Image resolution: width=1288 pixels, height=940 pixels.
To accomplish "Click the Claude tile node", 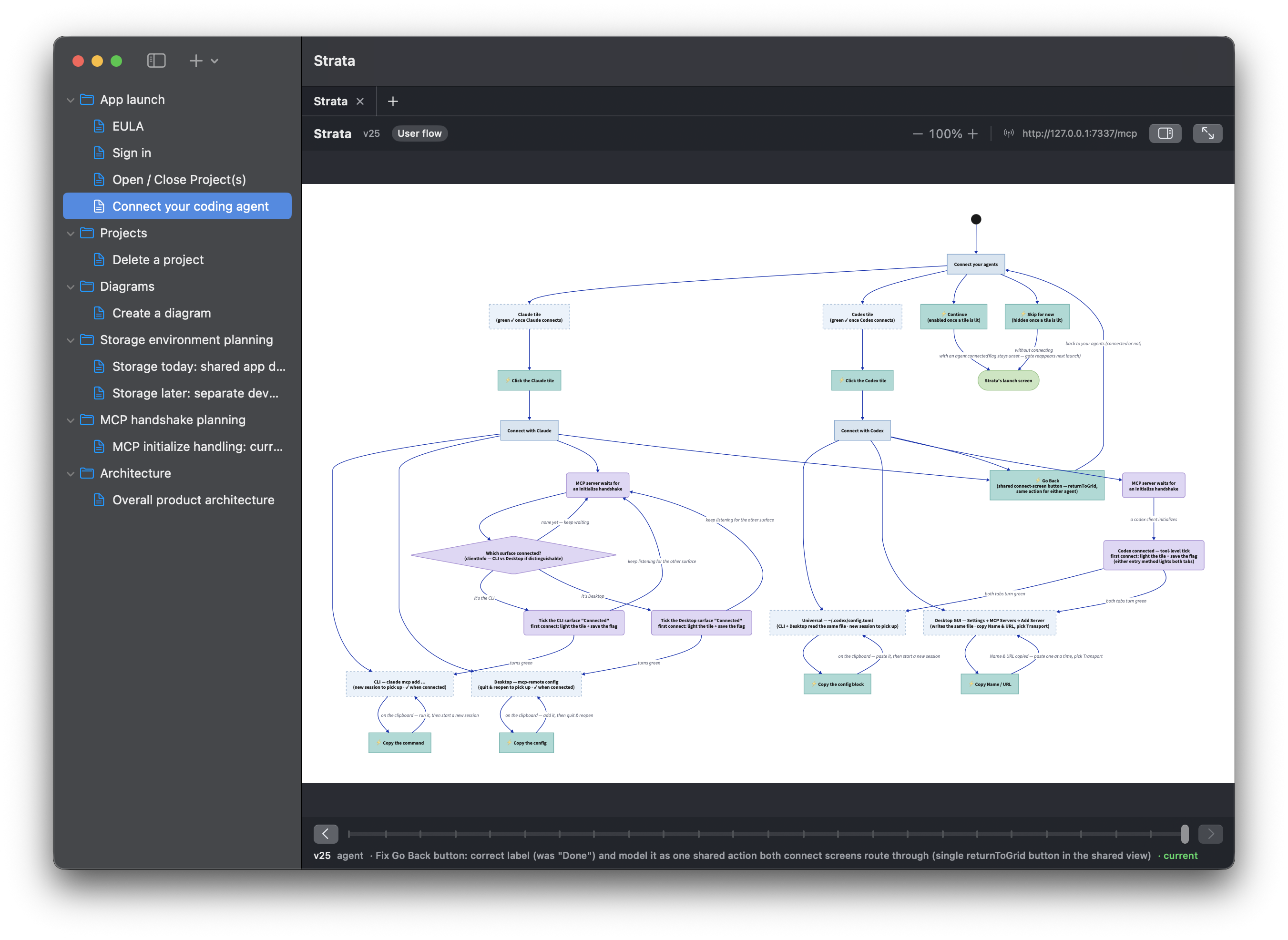I will pyautogui.click(x=529, y=317).
